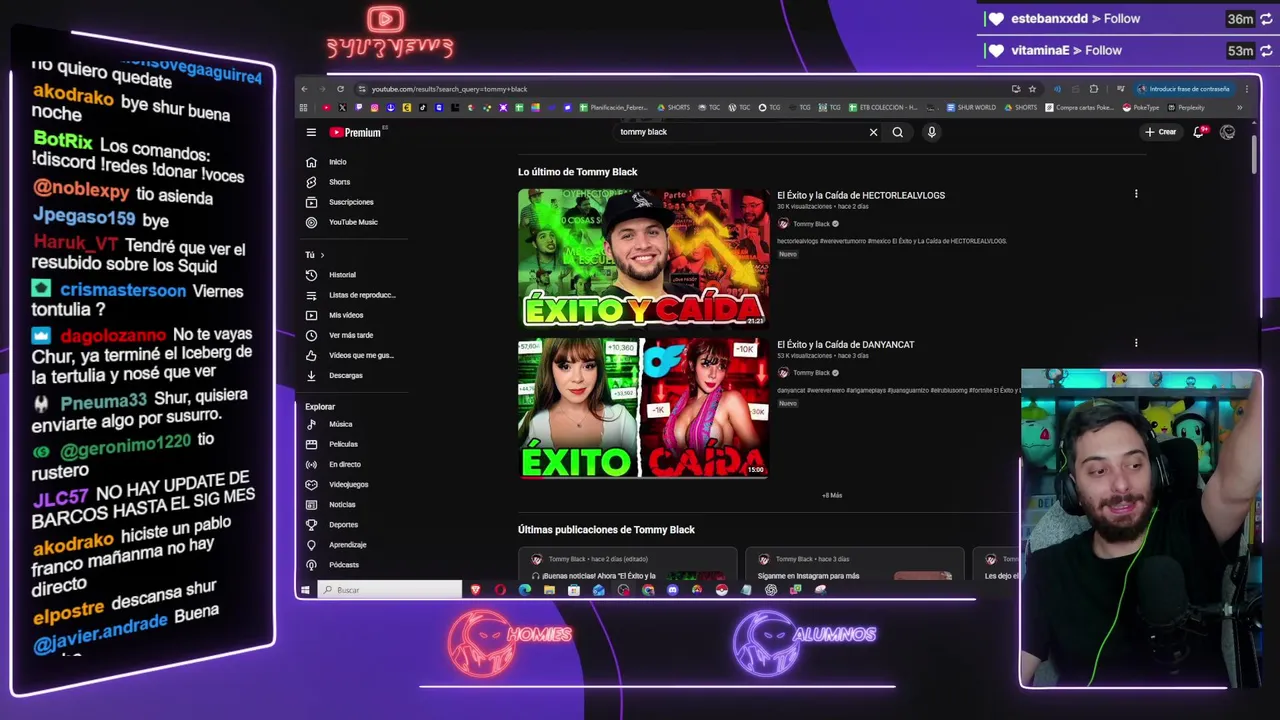Click the taskbar Buscar search box
Viewport: 1280px width, 720px height.
(390, 590)
